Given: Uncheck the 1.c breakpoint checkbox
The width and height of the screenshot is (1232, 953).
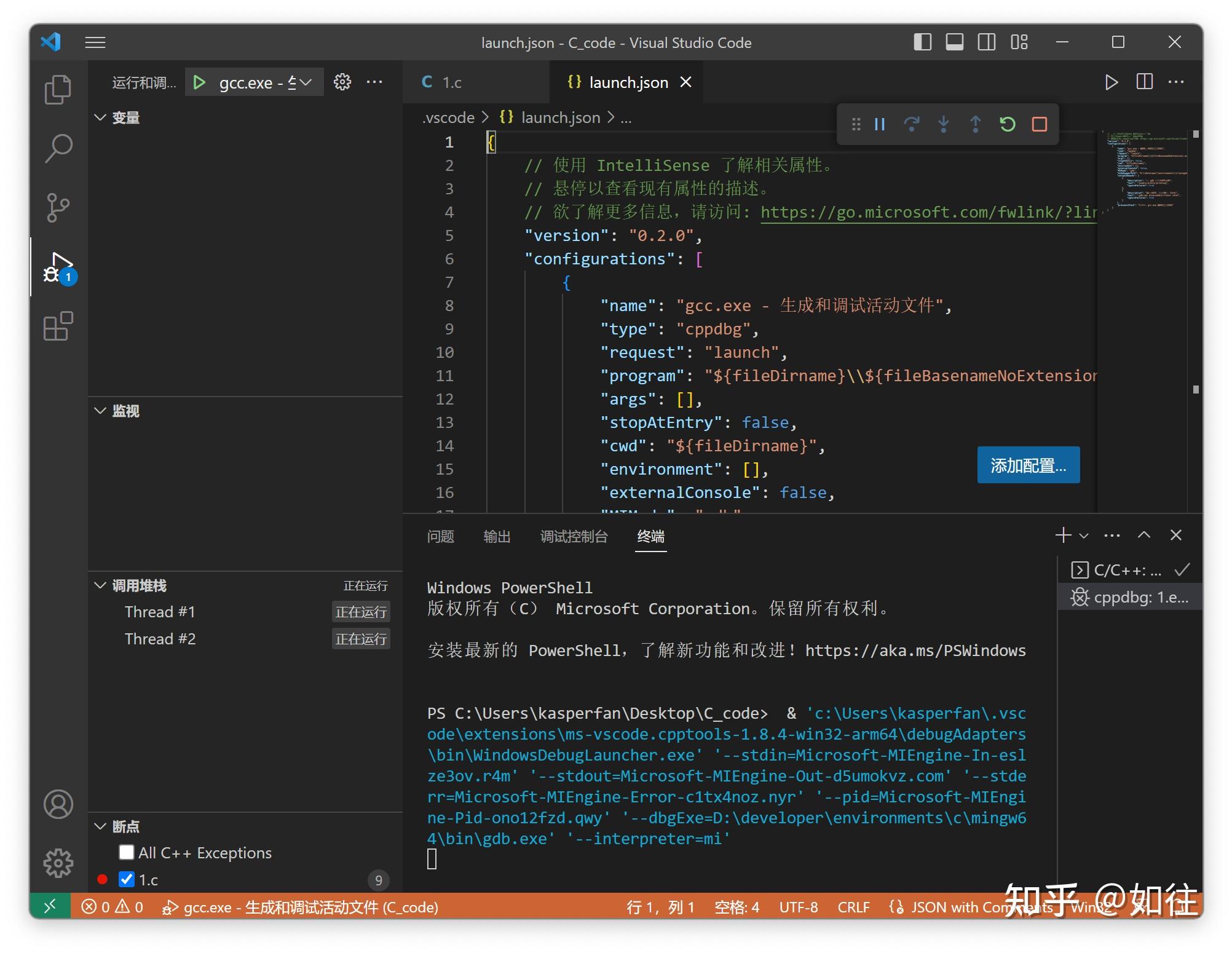Looking at the screenshot, I should click(x=127, y=879).
